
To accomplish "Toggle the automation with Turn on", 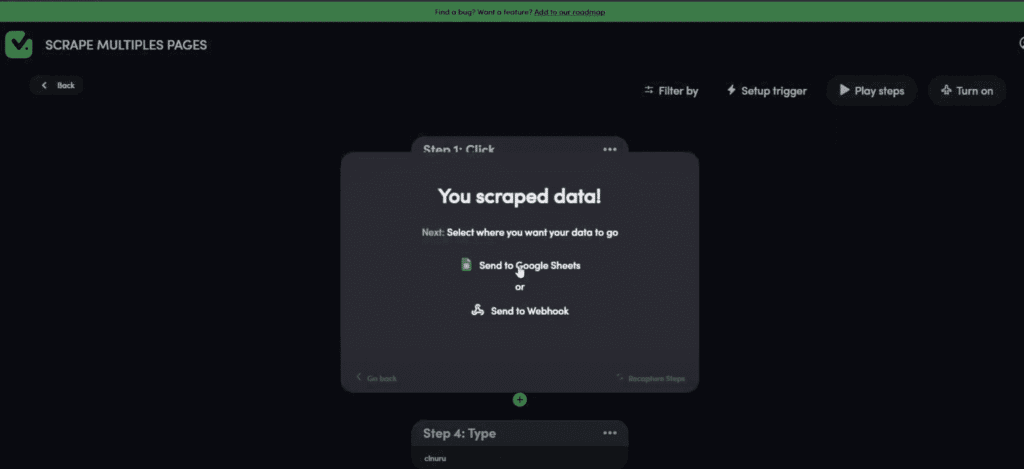I will point(967,91).
